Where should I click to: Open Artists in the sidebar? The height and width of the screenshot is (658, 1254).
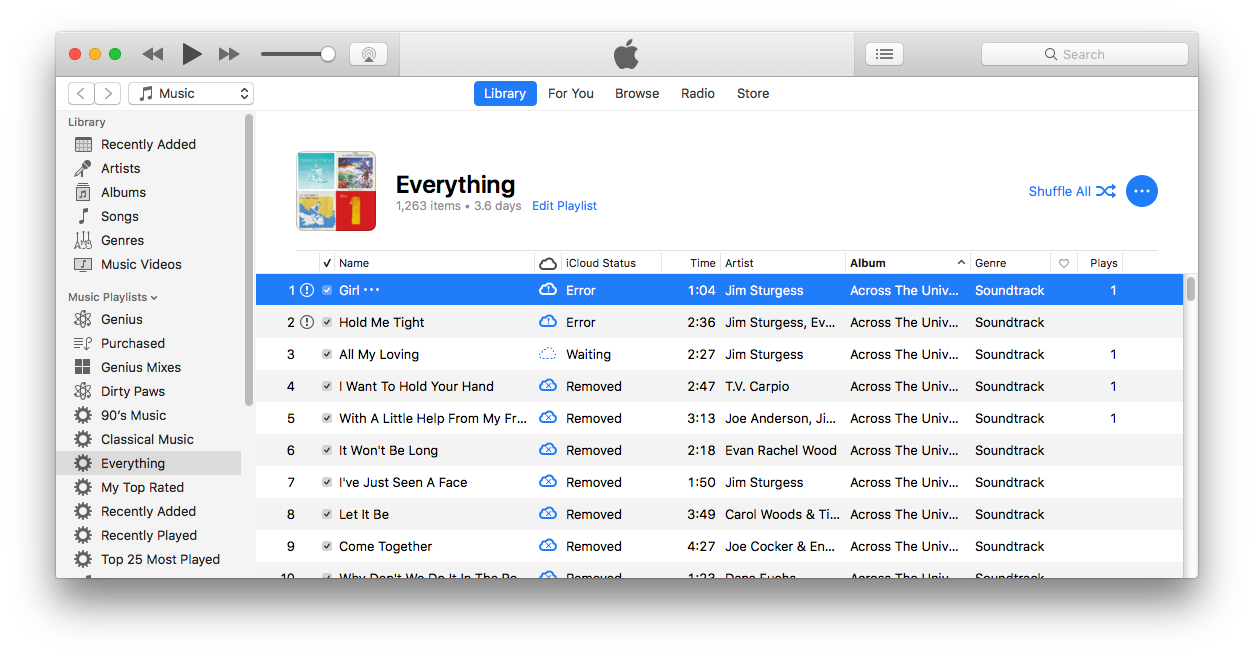pos(120,168)
